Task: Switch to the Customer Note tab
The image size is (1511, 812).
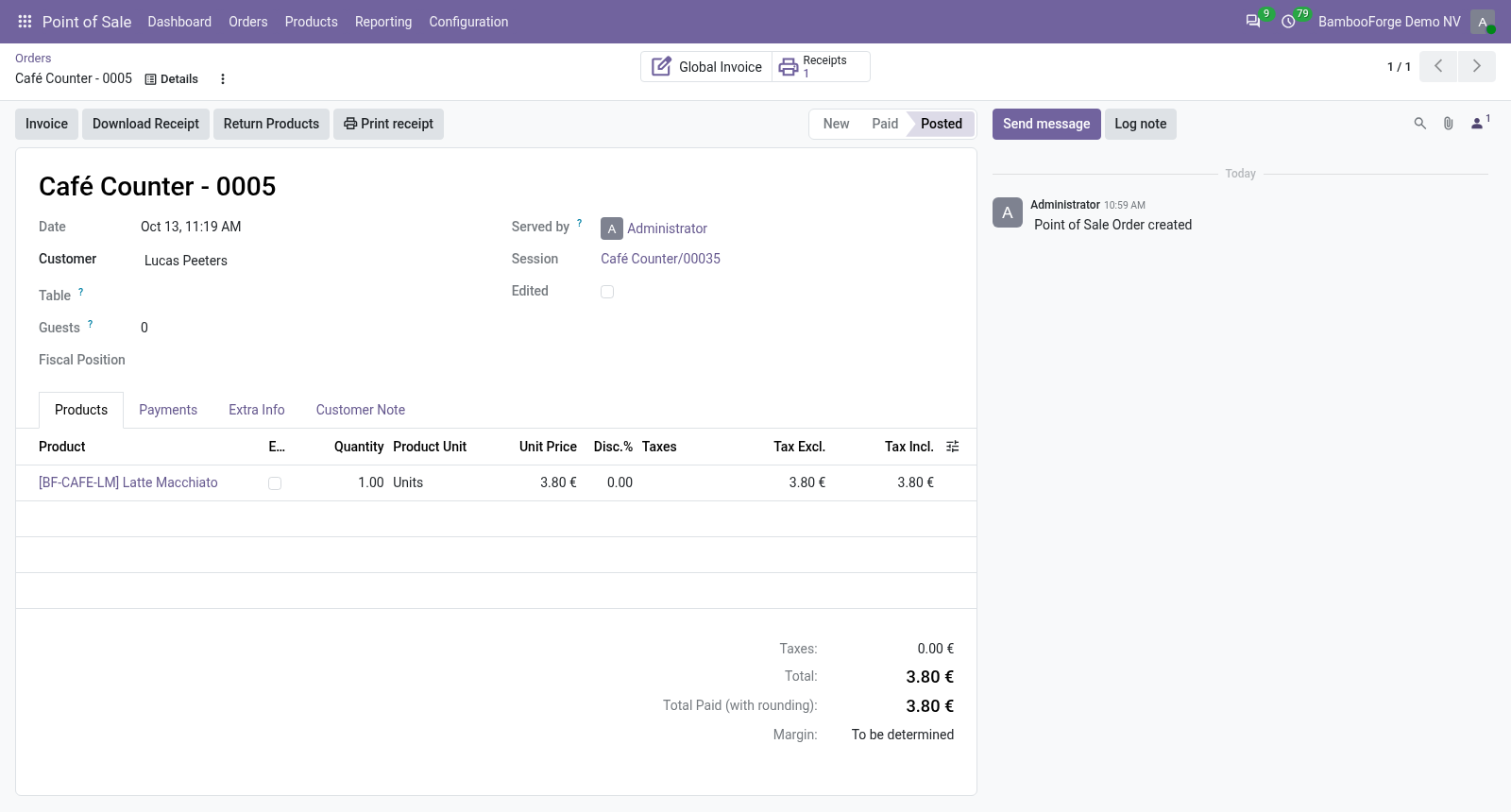Action: pyautogui.click(x=361, y=410)
